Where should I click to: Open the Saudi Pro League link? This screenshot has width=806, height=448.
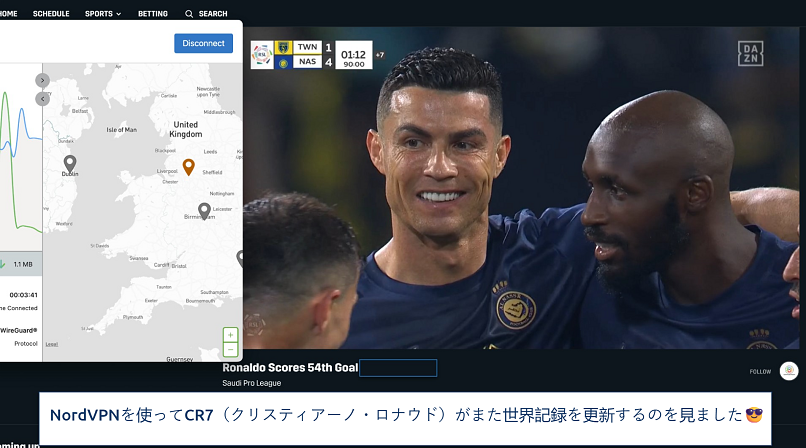(x=251, y=383)
